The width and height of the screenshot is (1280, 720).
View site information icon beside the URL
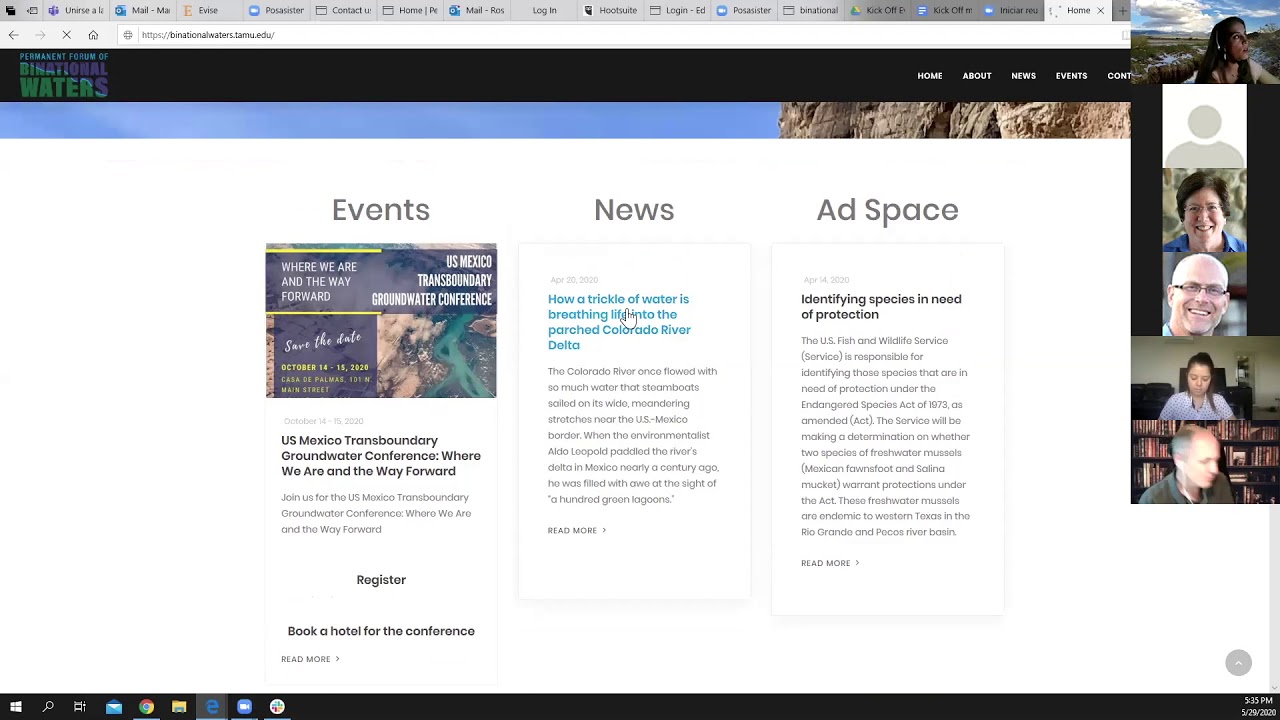pyautogui.click(x=128, y=35)
